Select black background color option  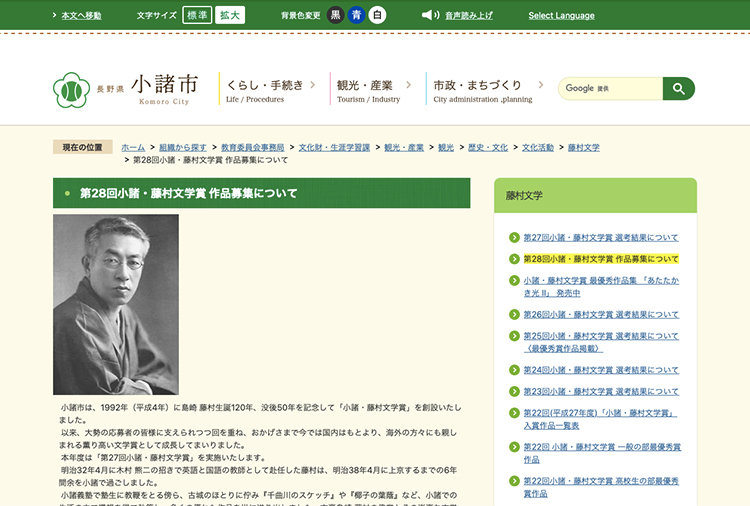point(335,15)
